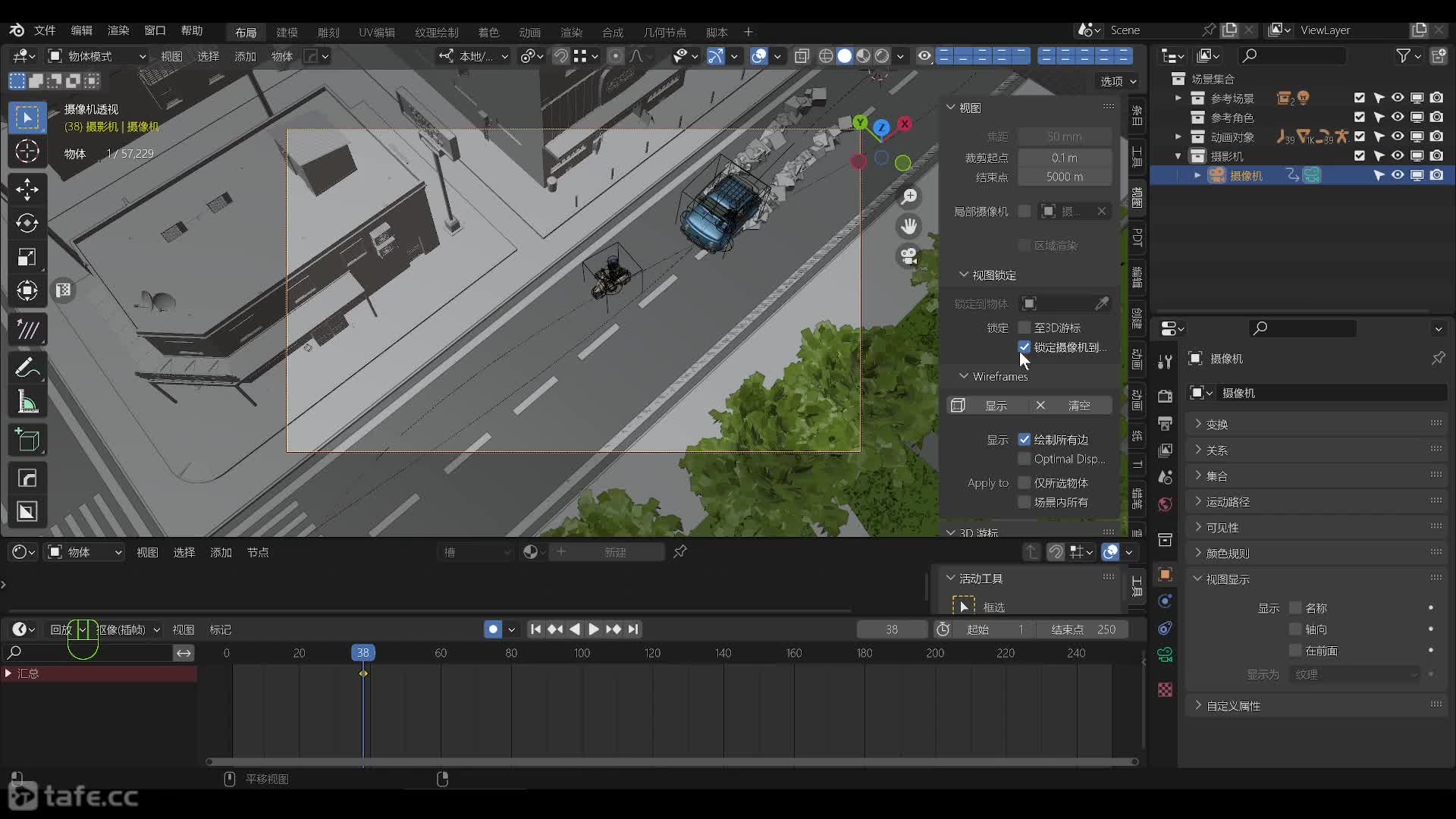Toggle camera view with the camera icon
The height and width of the screenshot is (819, 1456).
(x=909, y=256)
